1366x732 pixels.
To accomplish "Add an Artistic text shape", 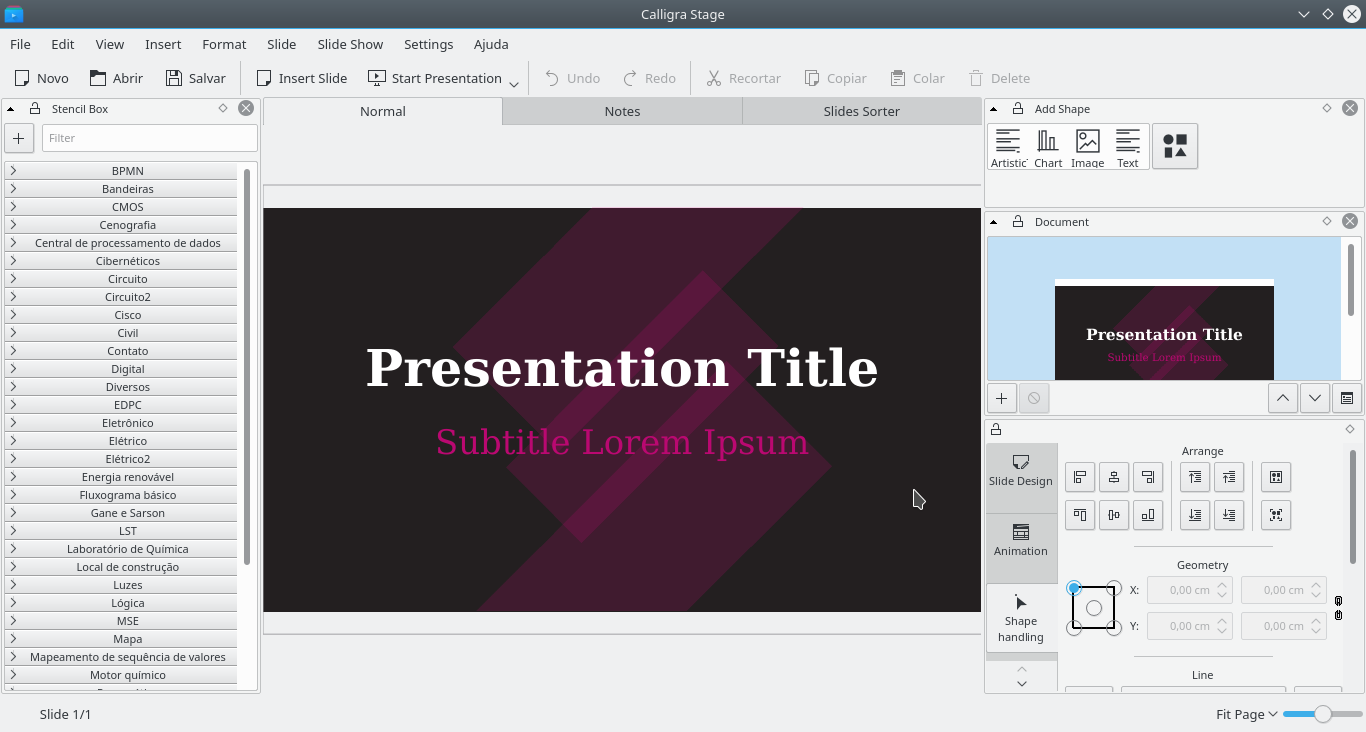I will coord(1008,146).
